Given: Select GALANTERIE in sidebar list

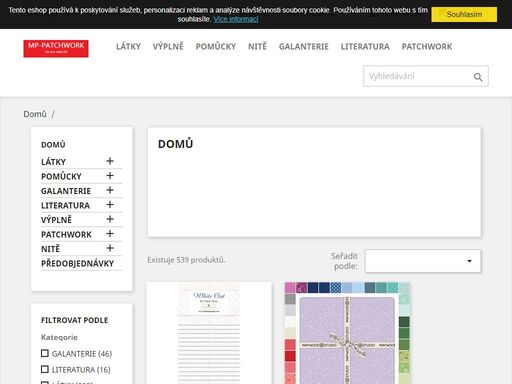Looking at the screenshot, I should tap(66, 191).
